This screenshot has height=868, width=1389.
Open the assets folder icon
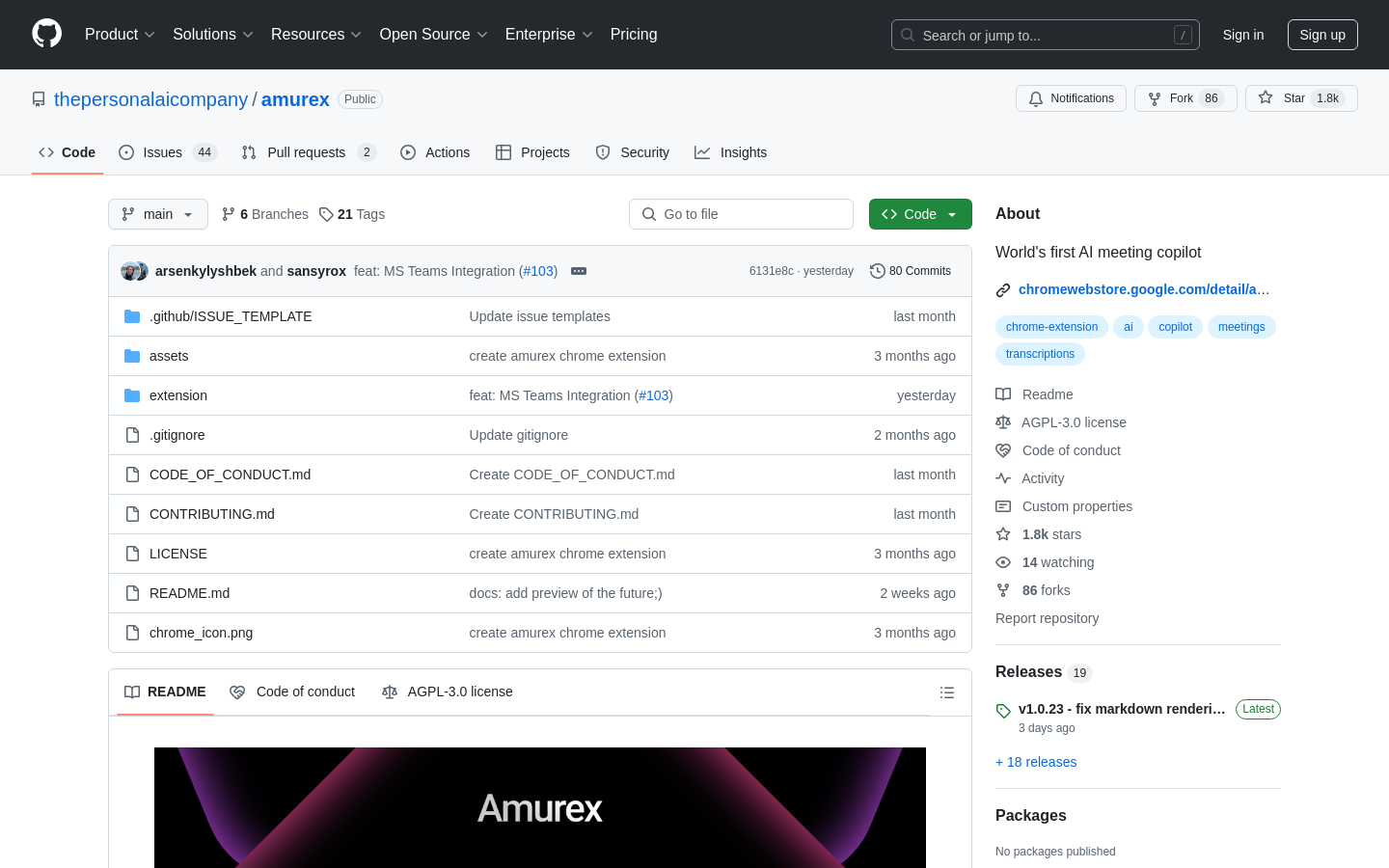click(x=132, y=356)
